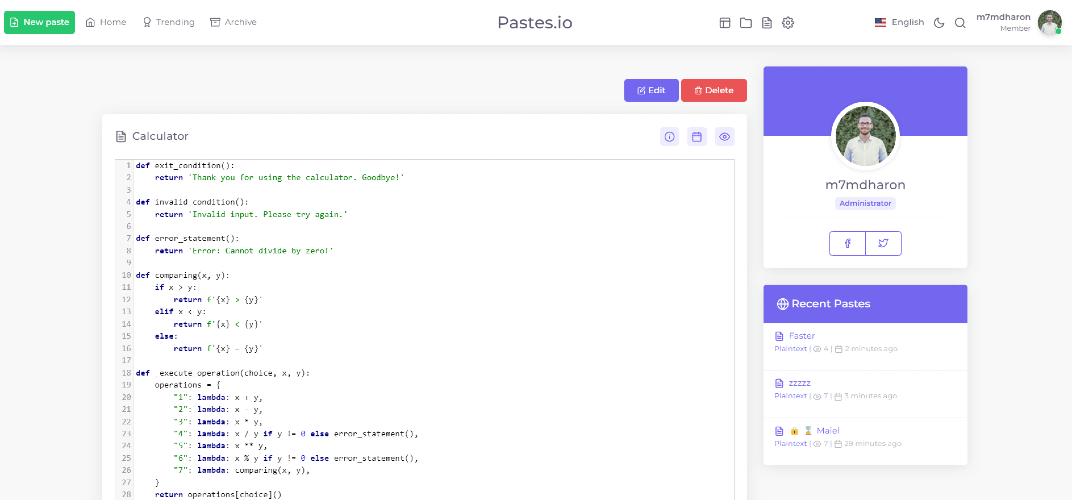This screenshot has width=1072, height=500.
Task: Click the '2 minutes ago' timestamp
Action: tap(871, 349)
